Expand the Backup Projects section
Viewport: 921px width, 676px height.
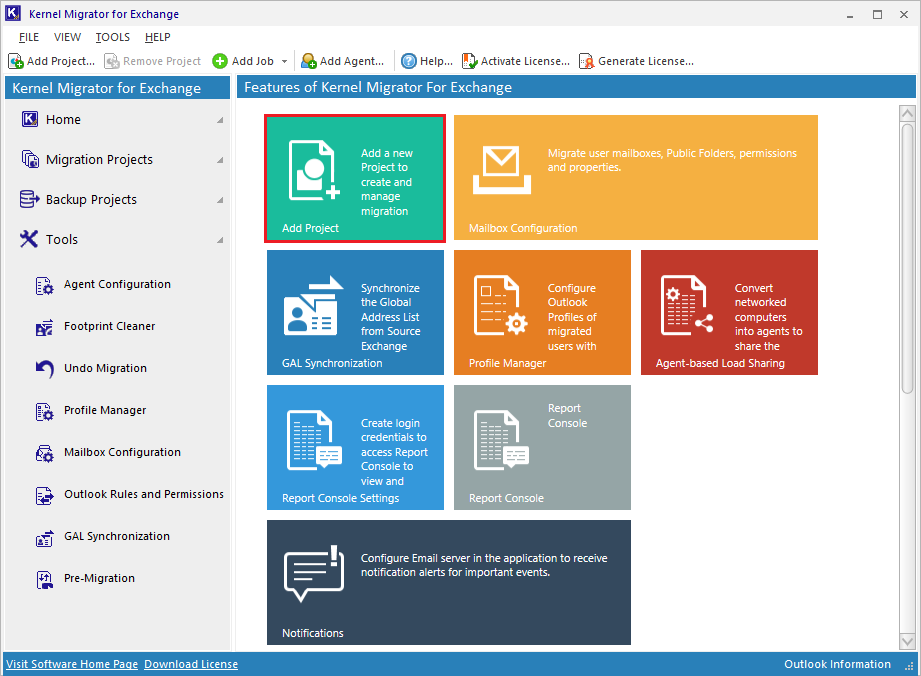pos(220,200)
